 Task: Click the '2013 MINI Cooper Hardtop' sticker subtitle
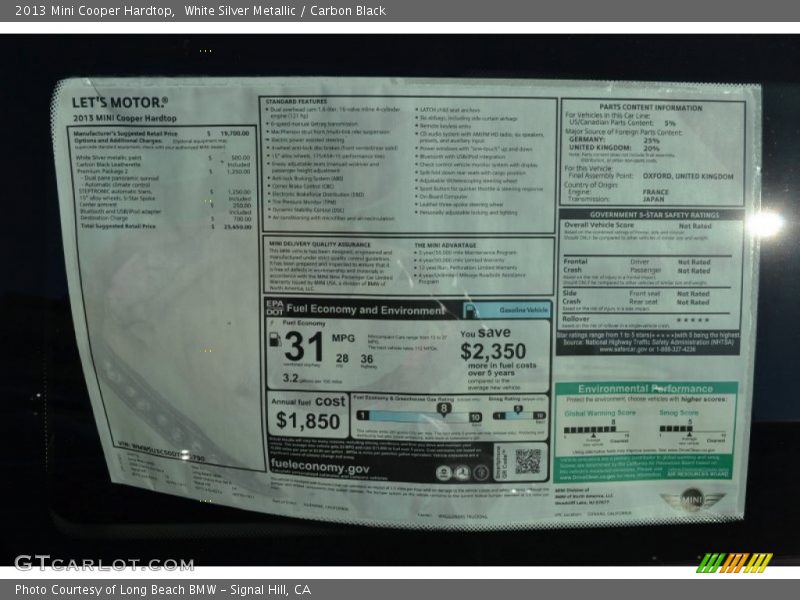(x=125, y=118)
